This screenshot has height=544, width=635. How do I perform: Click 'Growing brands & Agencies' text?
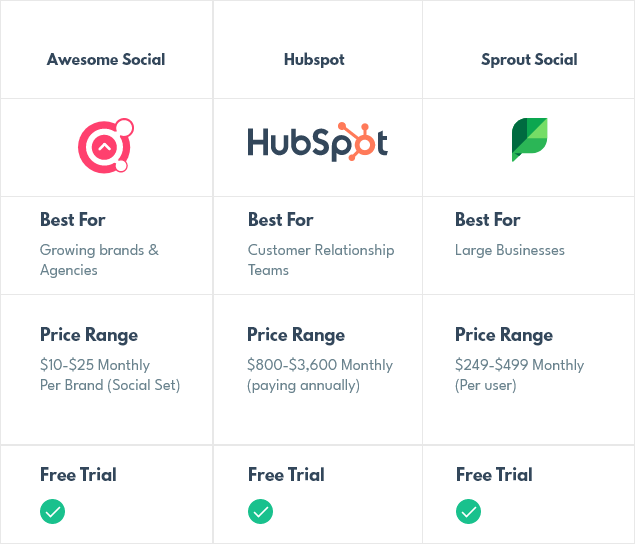[99, 260]
